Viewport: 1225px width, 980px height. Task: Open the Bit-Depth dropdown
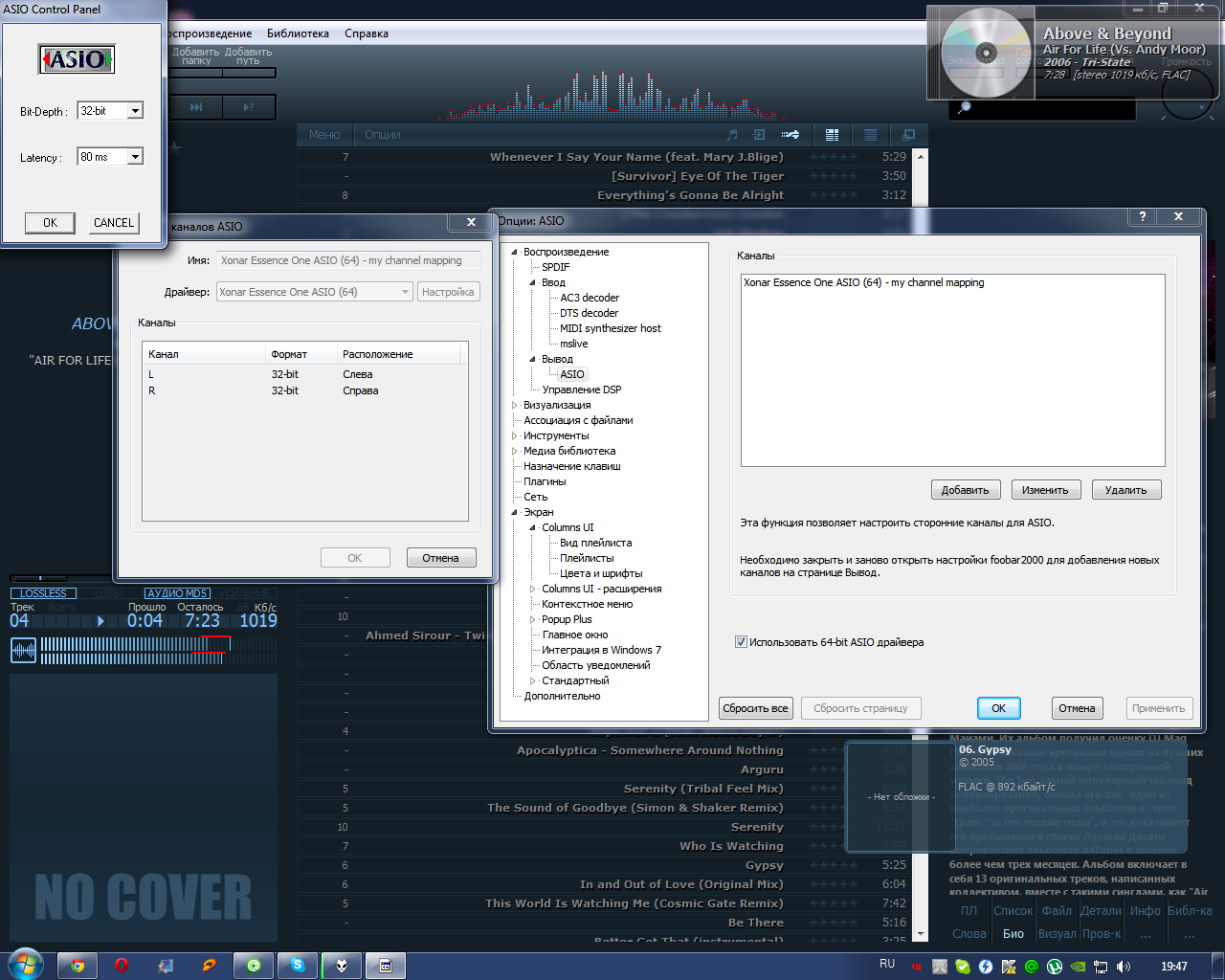135,111
